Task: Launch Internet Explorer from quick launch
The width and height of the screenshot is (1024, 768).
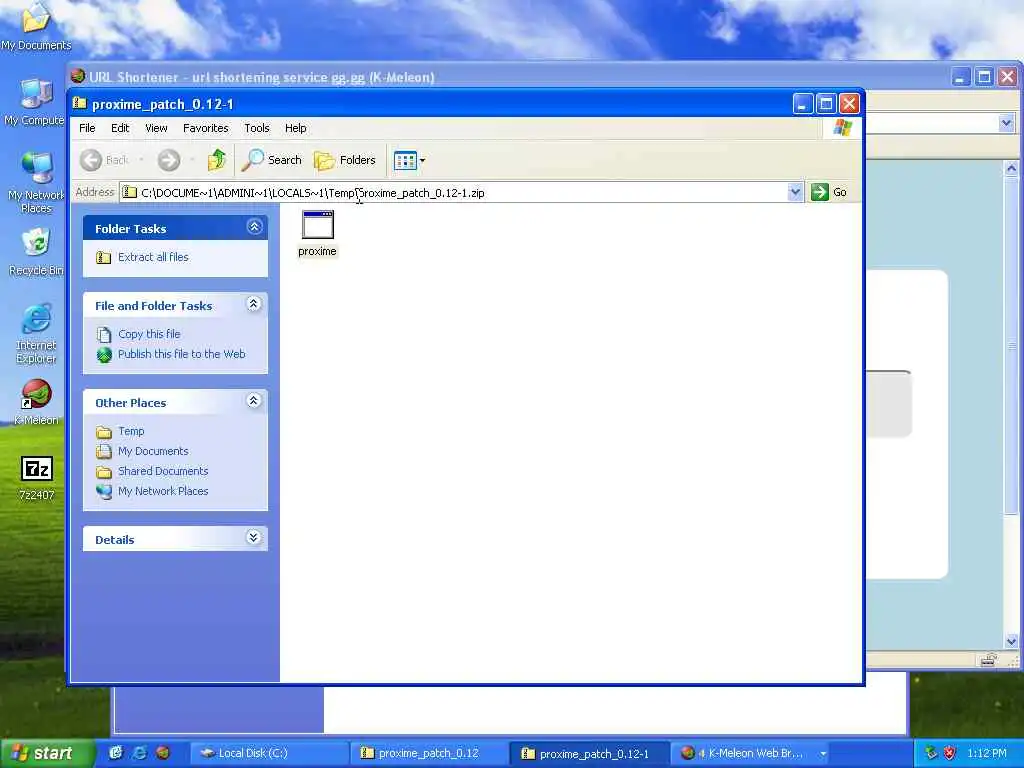Action: 139,753
